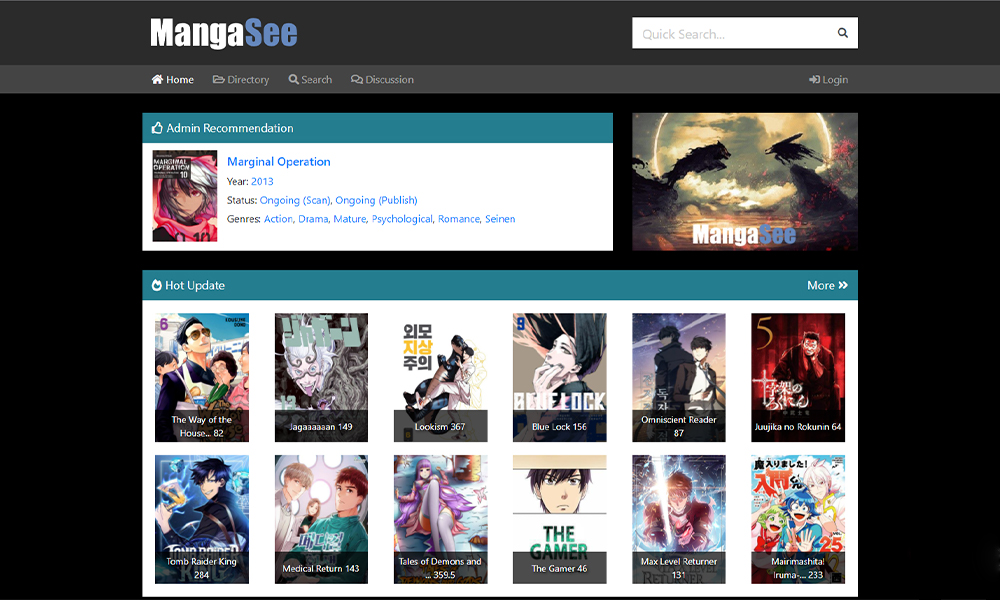Image resolution: width=1000 pixels, height=600 pixels.
Task: Click the MangaSee wolves banner image
Action: click(x=745, y=182)
